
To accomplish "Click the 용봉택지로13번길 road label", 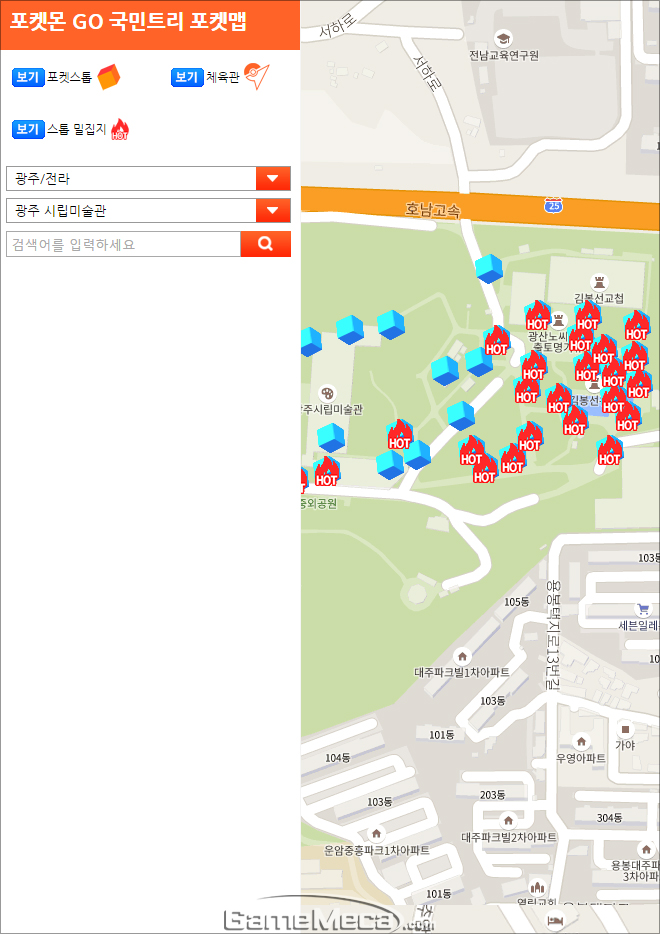I will pyautogui.click(x=553, y=635).
